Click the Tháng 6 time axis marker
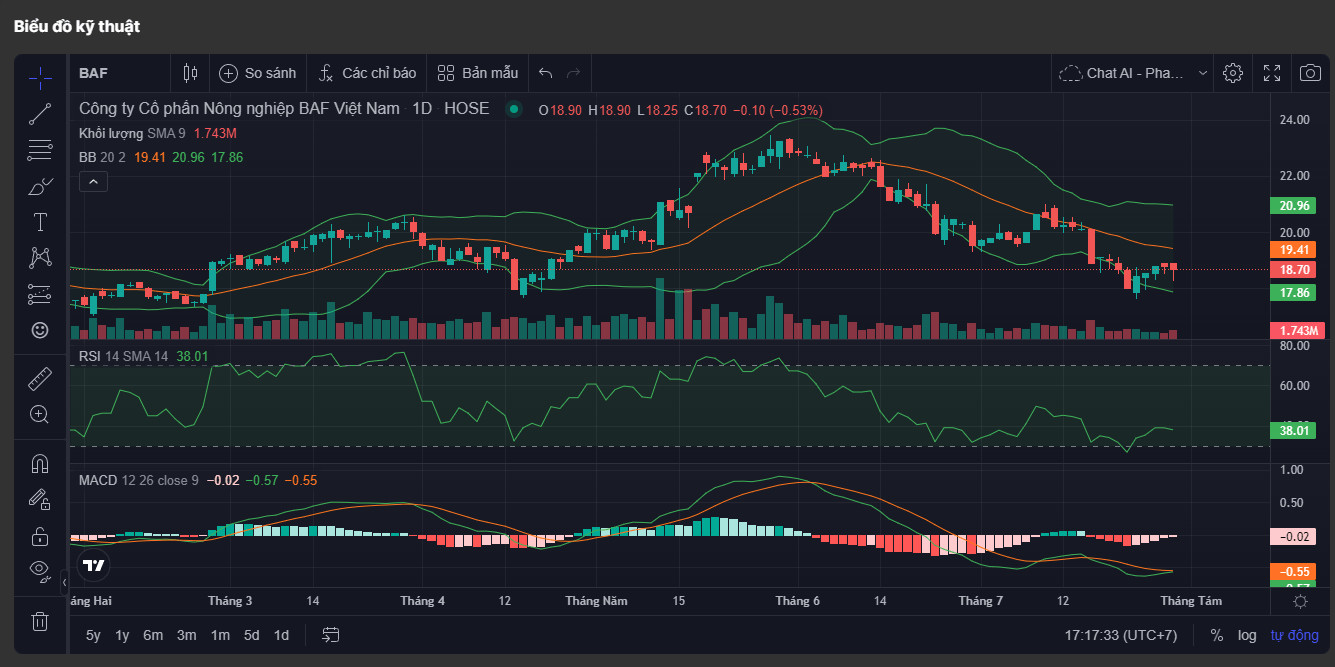 click(797, 601)
